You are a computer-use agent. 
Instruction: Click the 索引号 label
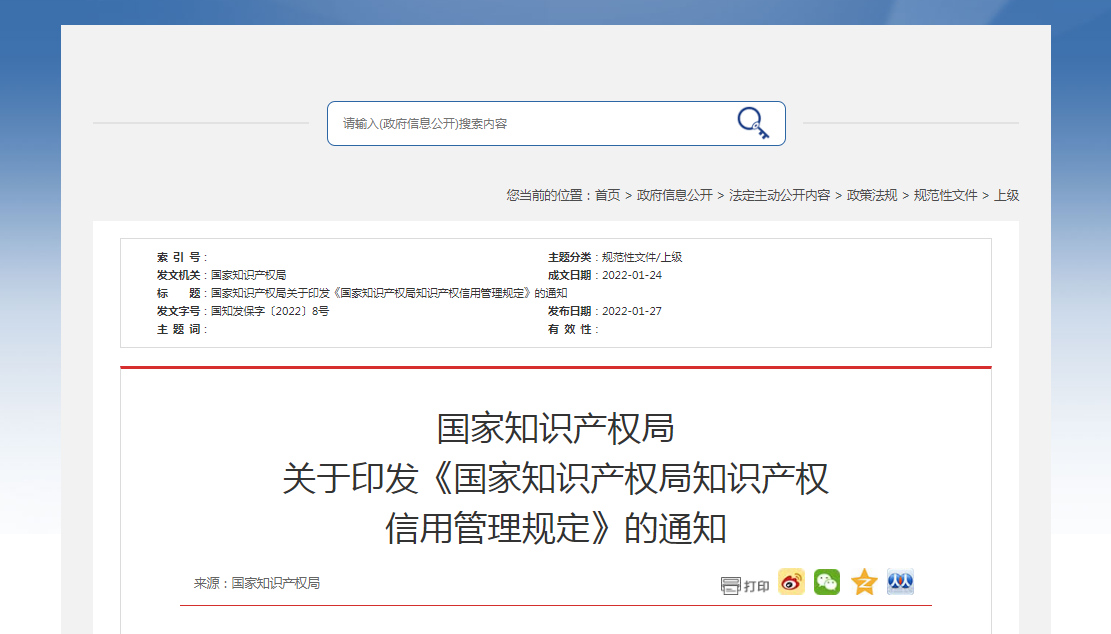pos(180,257)
